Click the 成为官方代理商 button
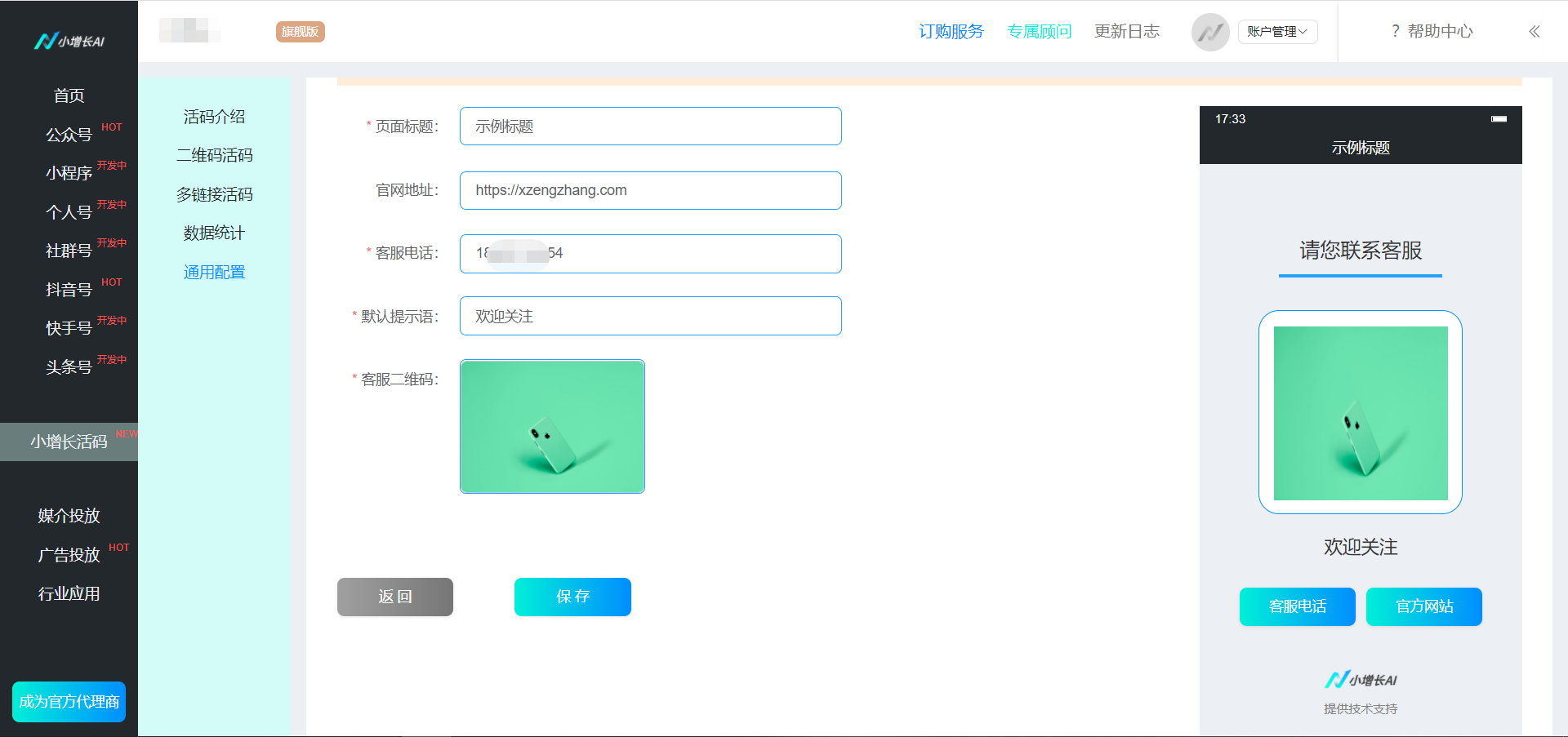1568x737 pixels. click(x=69, y=702)
